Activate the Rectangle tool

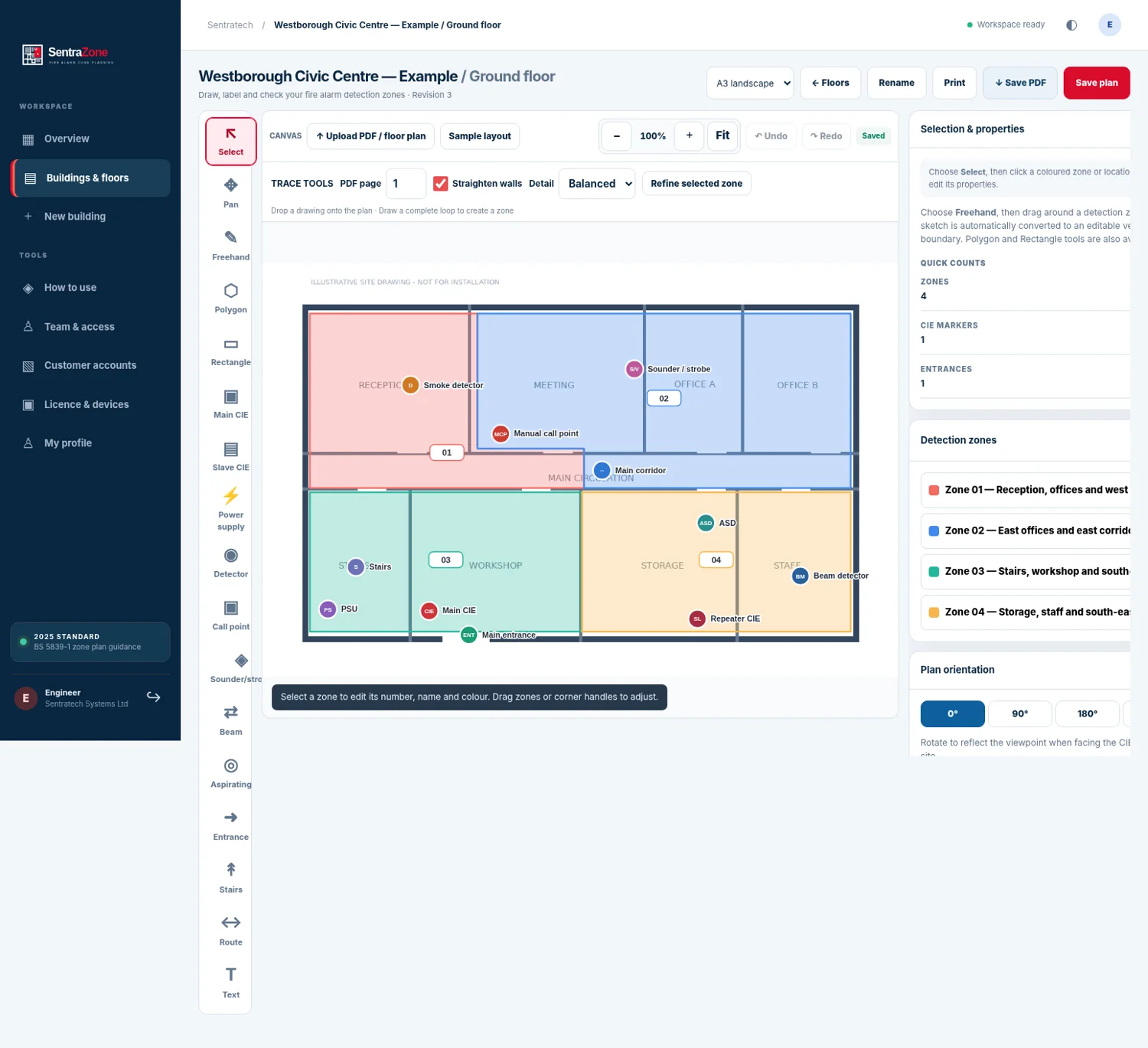(230, 351)
